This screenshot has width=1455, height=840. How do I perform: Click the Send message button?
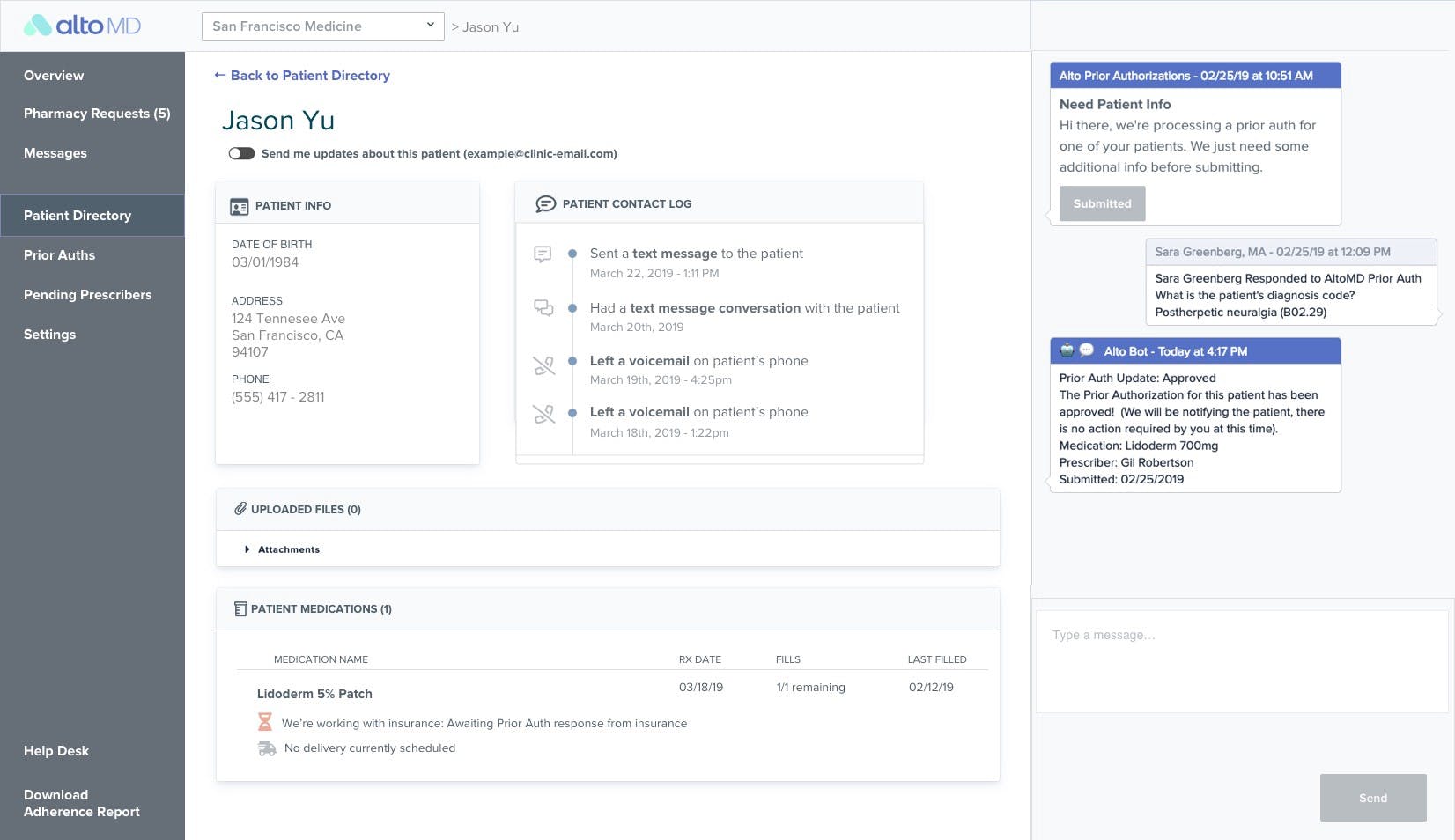[x=1373, y=798]
